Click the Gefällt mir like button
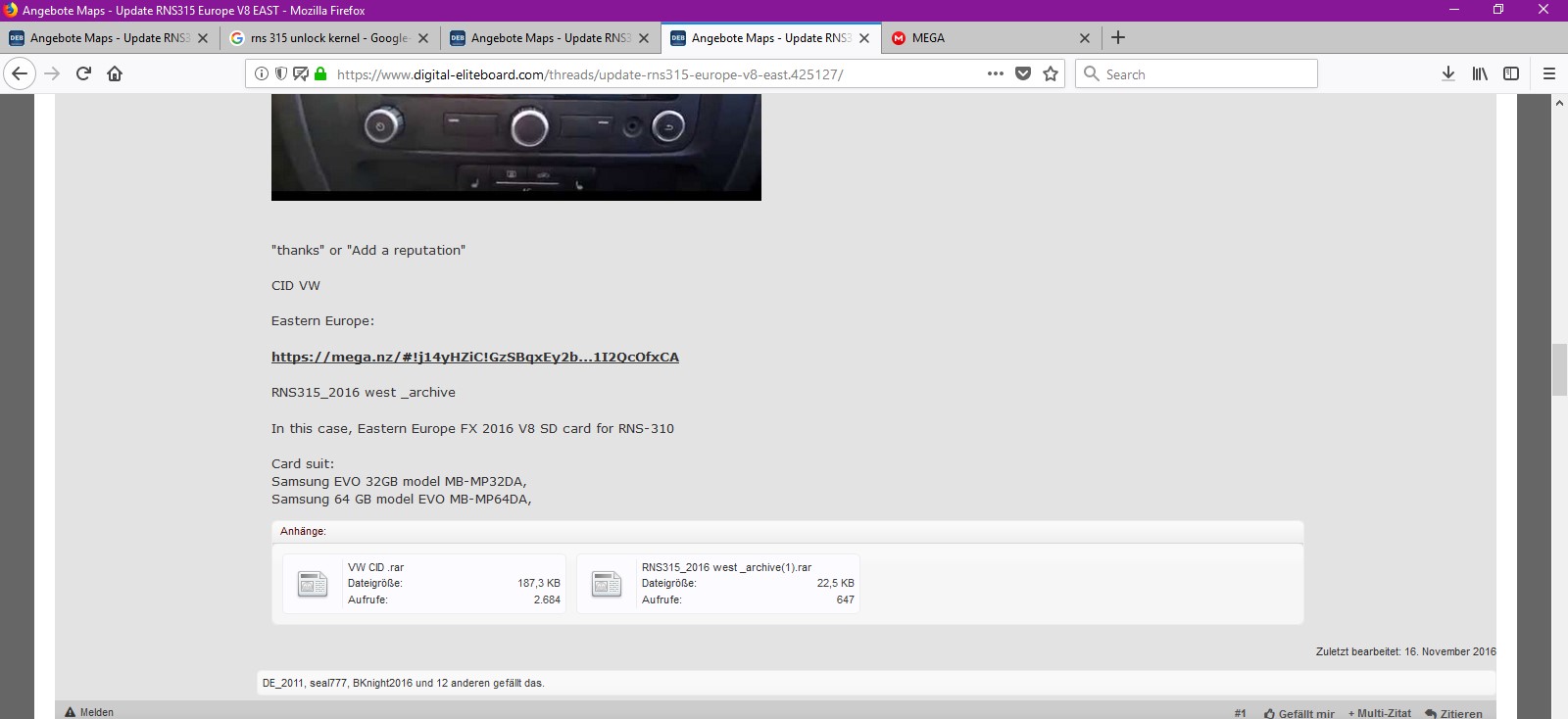This screenshot has width=1568, height=719. tap(1299, 713)
